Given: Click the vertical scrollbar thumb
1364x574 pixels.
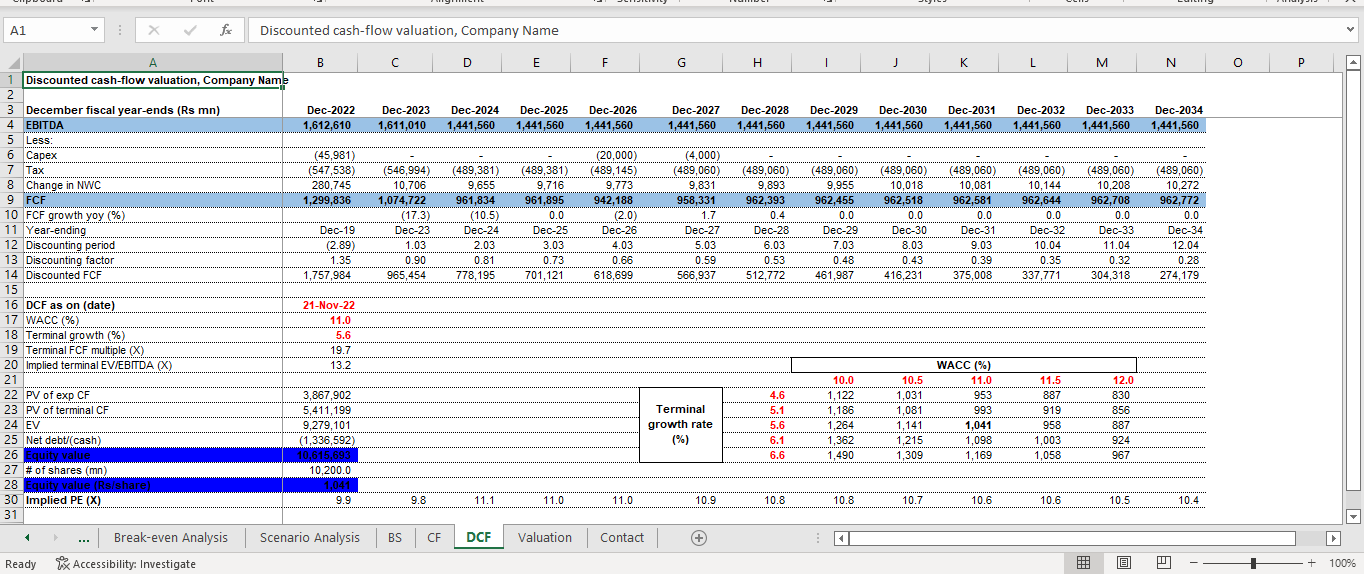Looking at the screenshot, I should pos(1355,280).
